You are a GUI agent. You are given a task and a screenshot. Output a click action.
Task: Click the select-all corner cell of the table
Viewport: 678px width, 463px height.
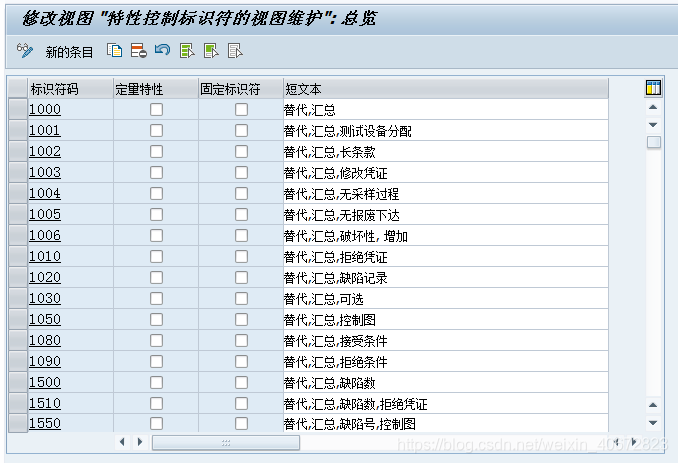point(18,89)
